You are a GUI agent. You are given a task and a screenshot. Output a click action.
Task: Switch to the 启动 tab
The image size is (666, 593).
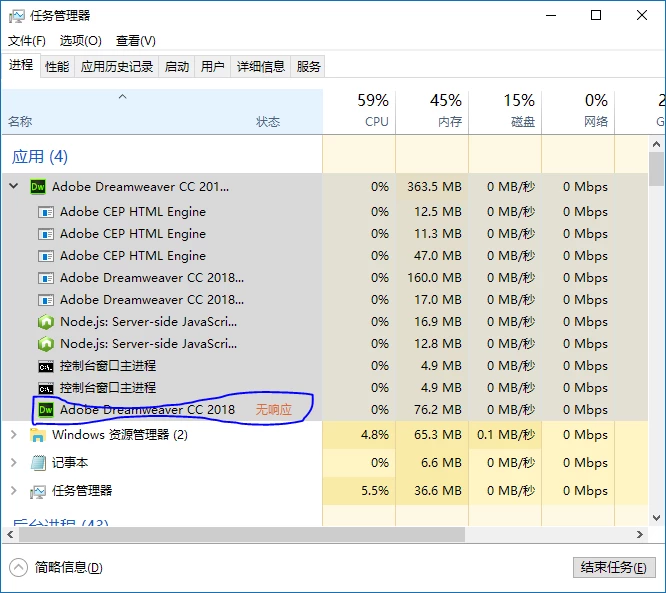[177, 67]
